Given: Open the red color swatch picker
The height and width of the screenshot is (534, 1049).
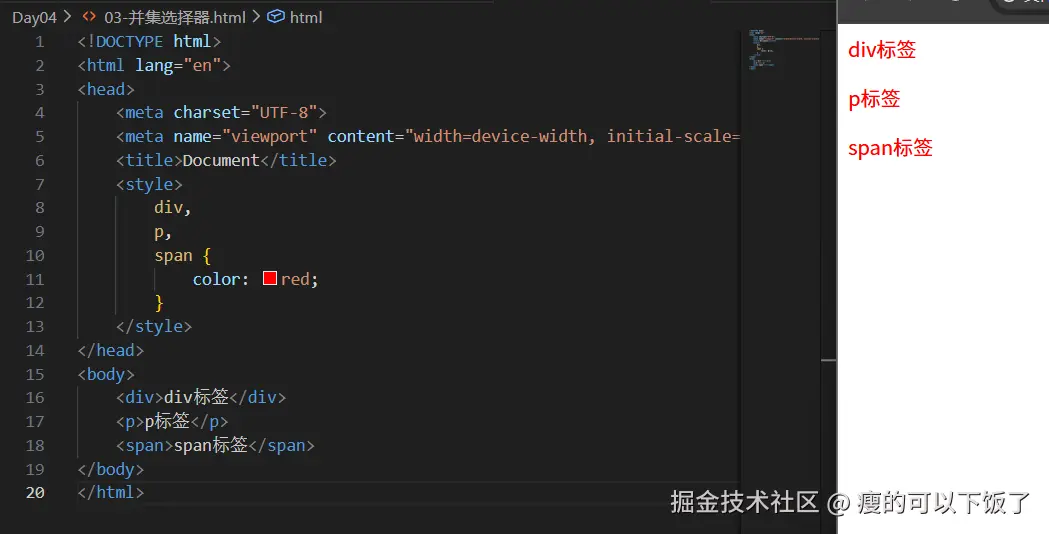Looking at the screenshot, I should [270, 279].
